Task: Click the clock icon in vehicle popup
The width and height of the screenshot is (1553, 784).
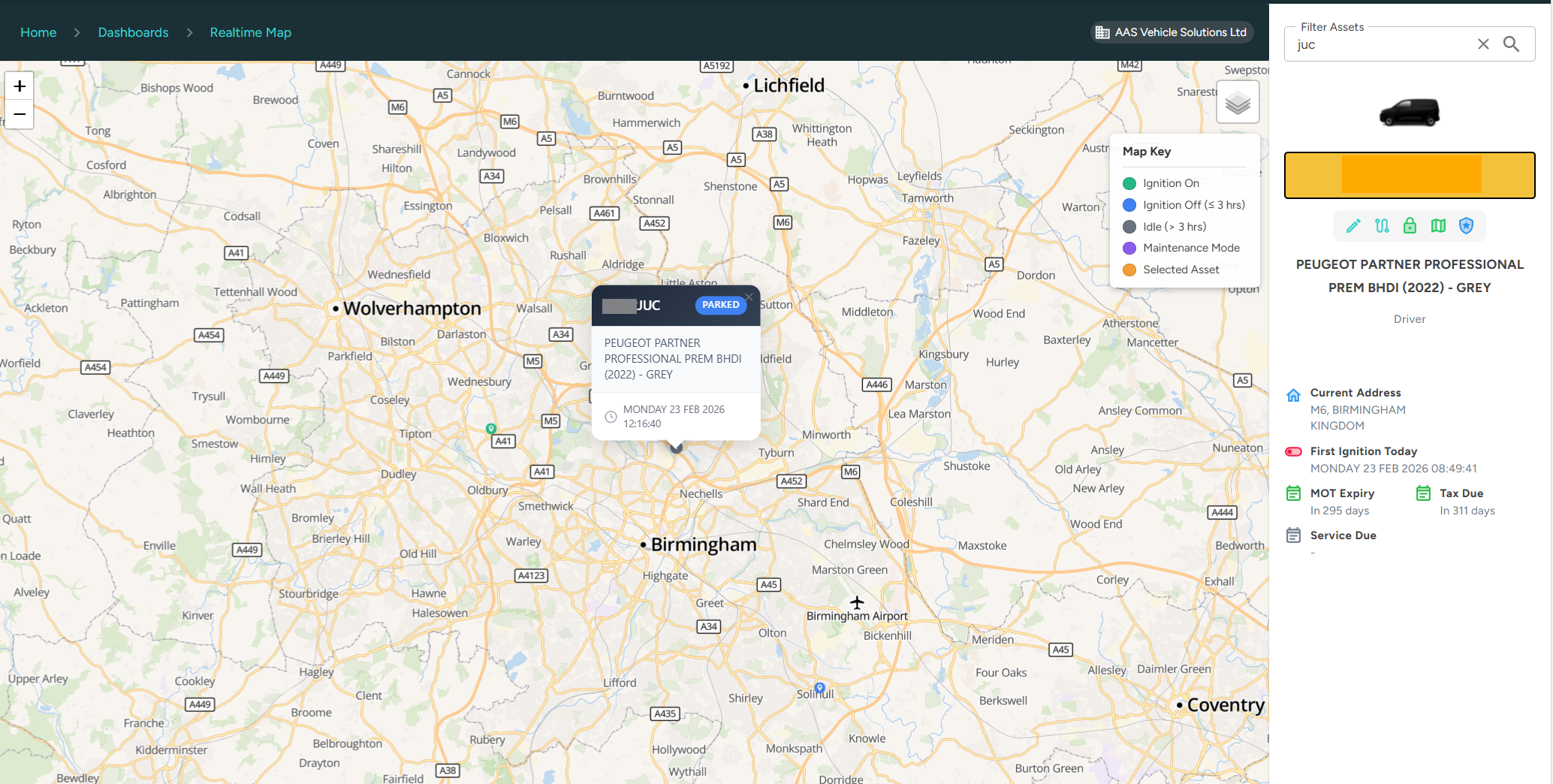Action: point(611,417)
